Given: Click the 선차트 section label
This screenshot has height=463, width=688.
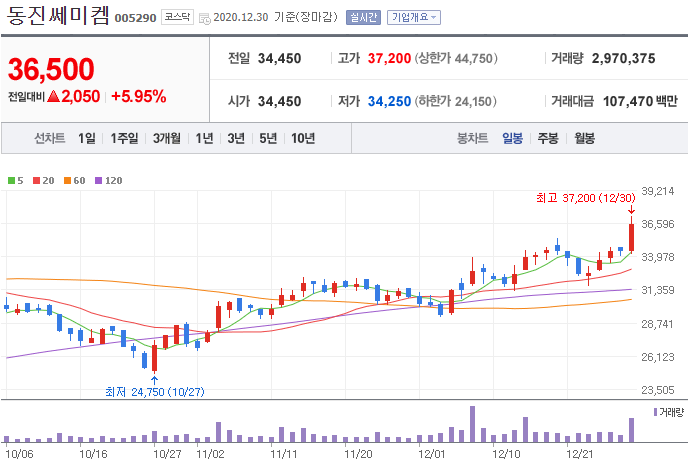Looking at the screenshot, I should (50, 139).
